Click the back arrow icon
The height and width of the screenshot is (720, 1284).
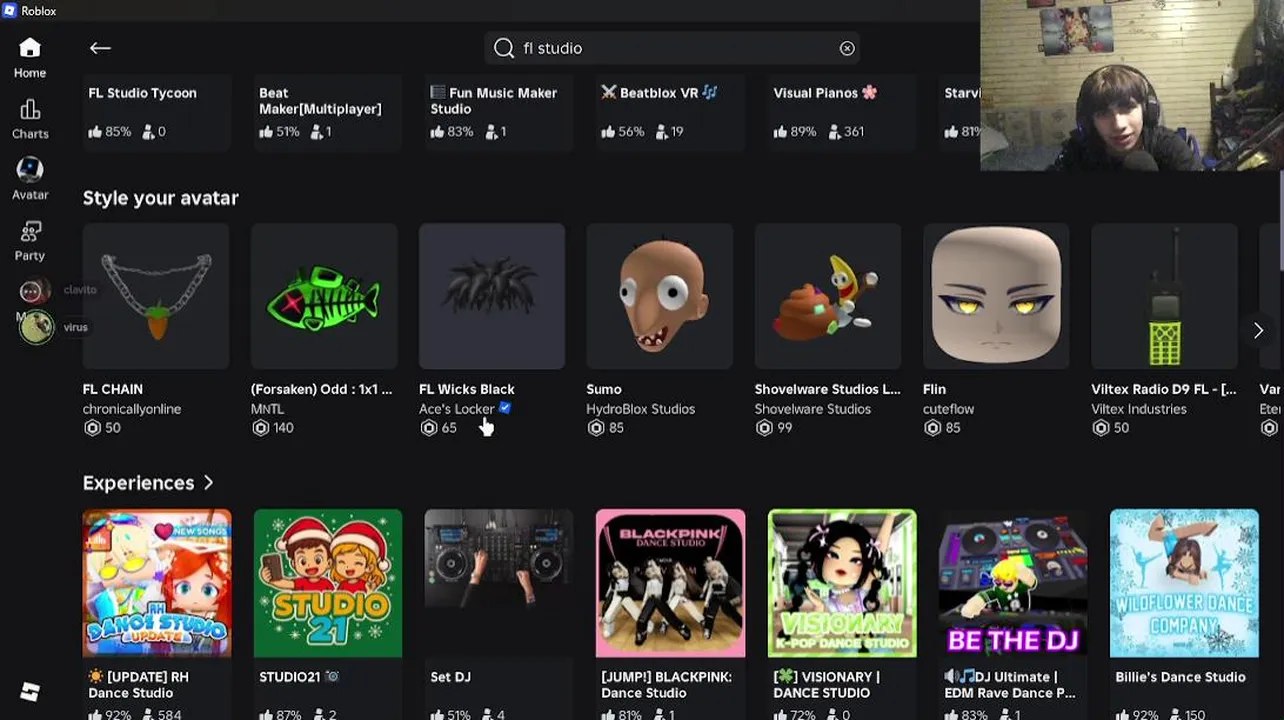(x=100, y=48)
